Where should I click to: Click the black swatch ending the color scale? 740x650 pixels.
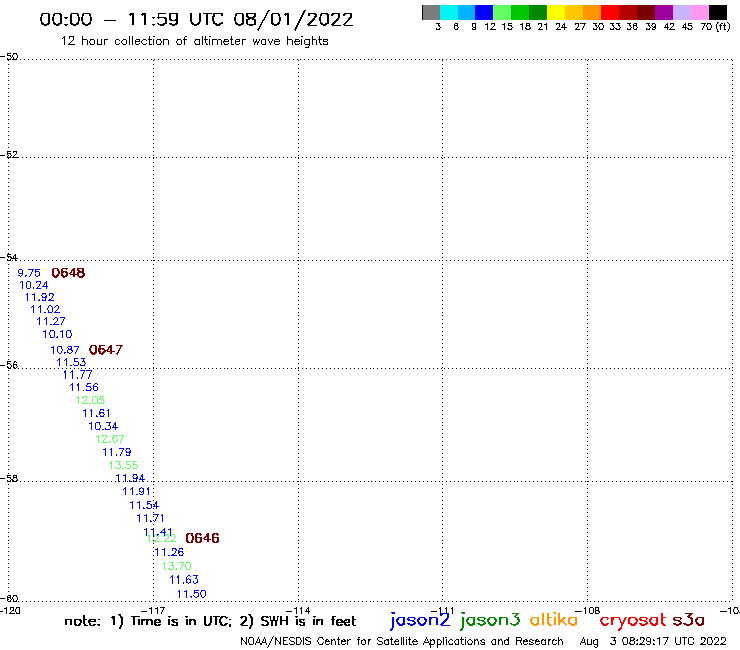717,13
